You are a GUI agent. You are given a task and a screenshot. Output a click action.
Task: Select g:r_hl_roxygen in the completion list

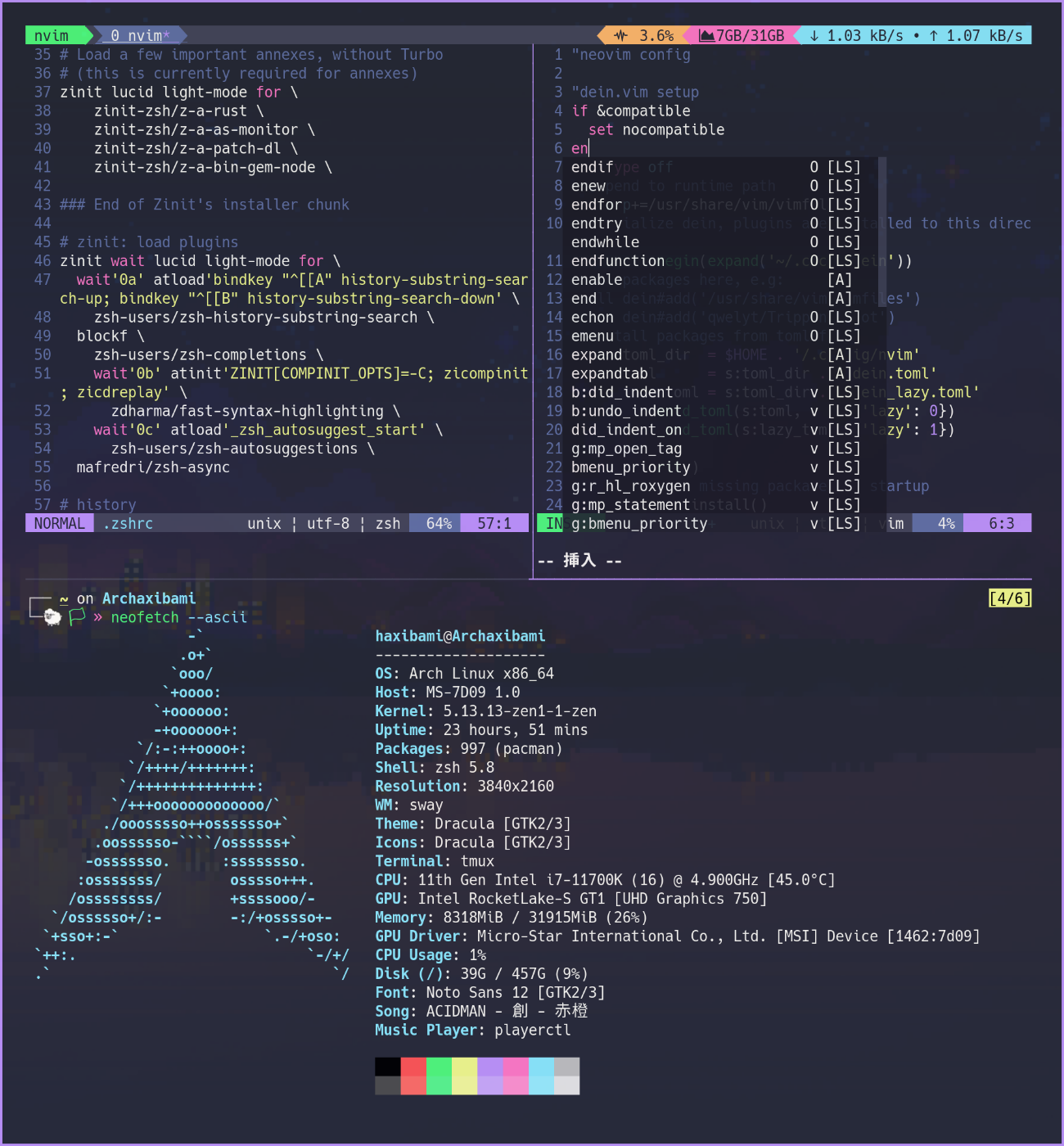(x=720, y=487)
